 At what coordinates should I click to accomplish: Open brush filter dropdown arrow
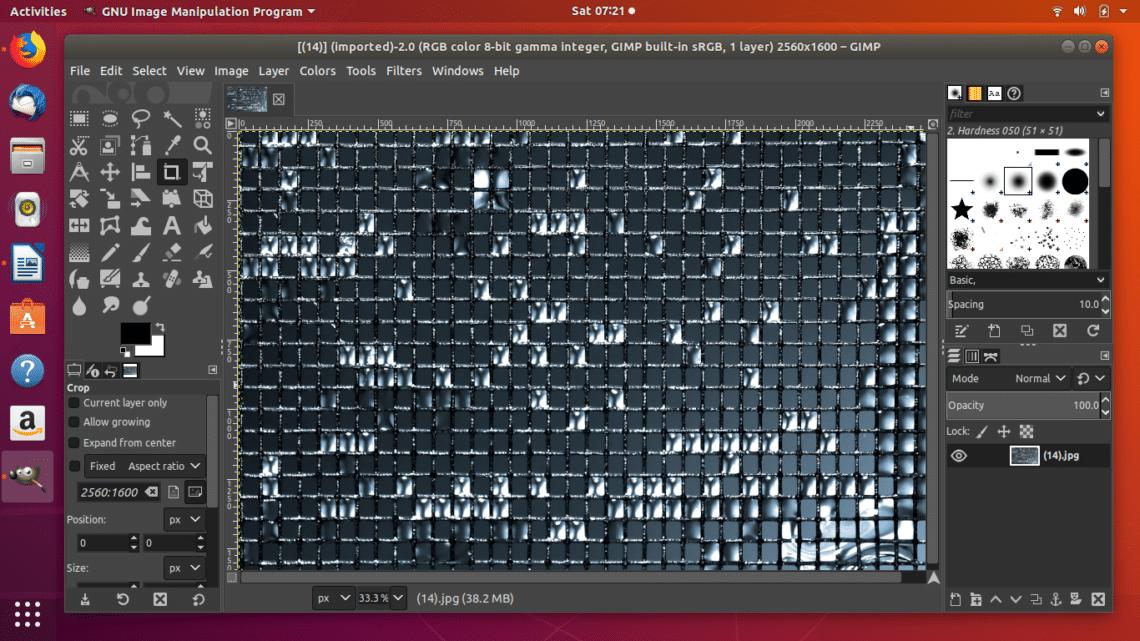(x=1101, y=114)
